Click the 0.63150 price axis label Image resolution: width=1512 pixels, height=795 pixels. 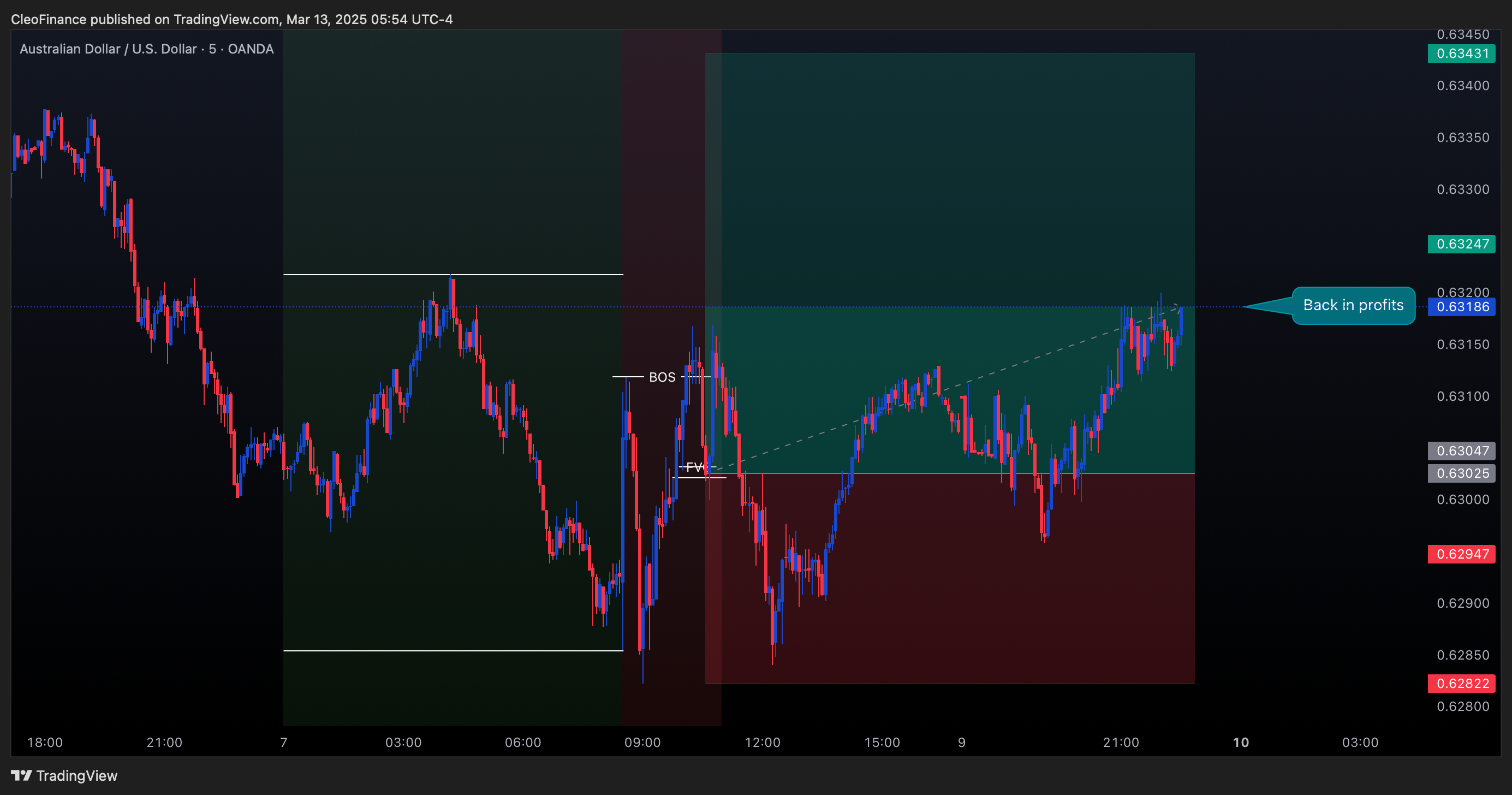pos(1463,344)
